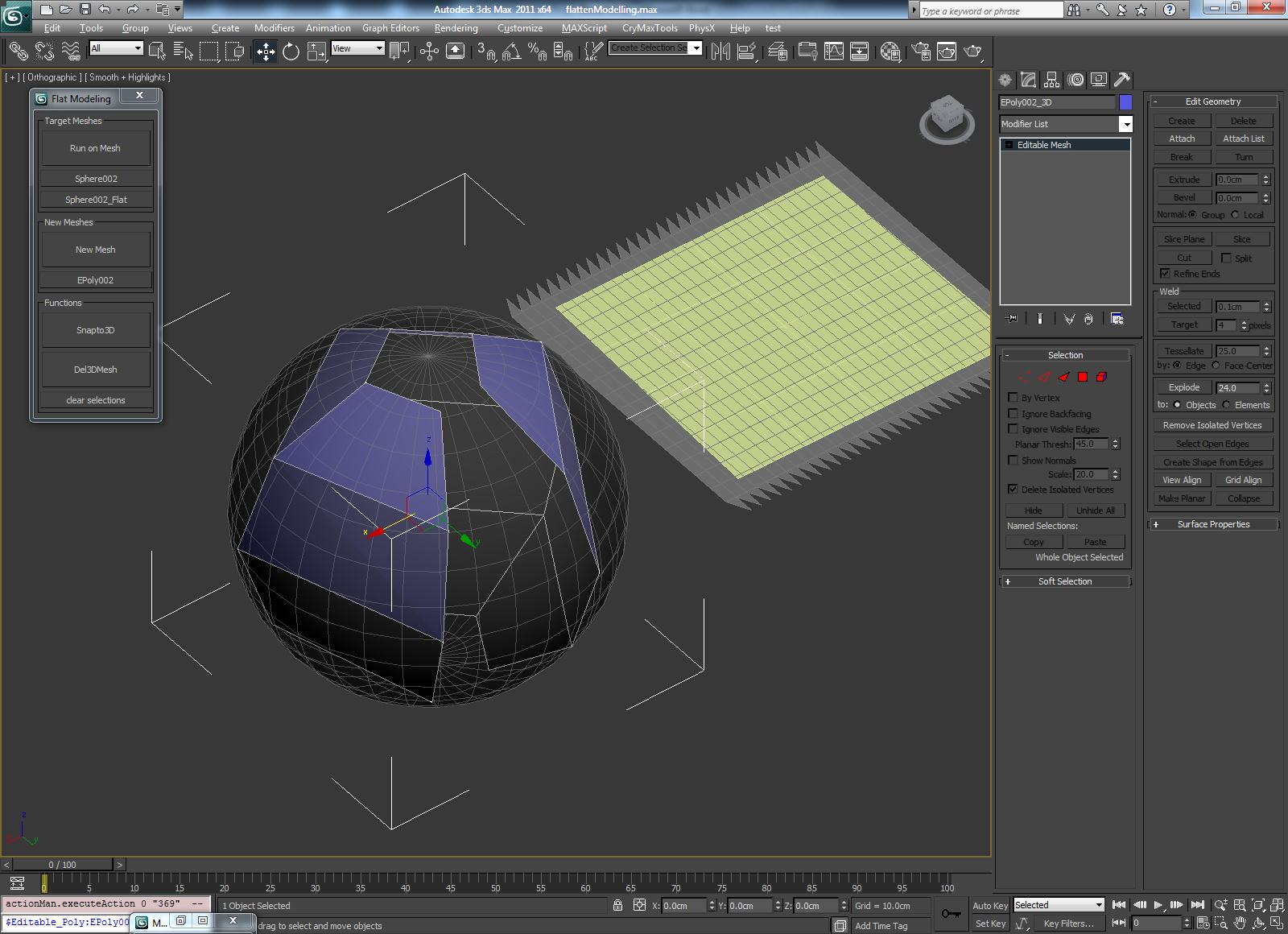
Task: Open the Rendering menu
Action: click(x=456, y=27)
